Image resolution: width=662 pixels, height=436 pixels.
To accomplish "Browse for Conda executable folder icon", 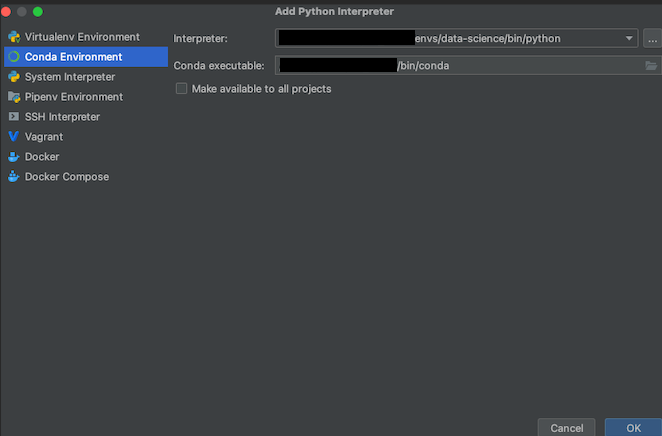I will click(650, 66).
